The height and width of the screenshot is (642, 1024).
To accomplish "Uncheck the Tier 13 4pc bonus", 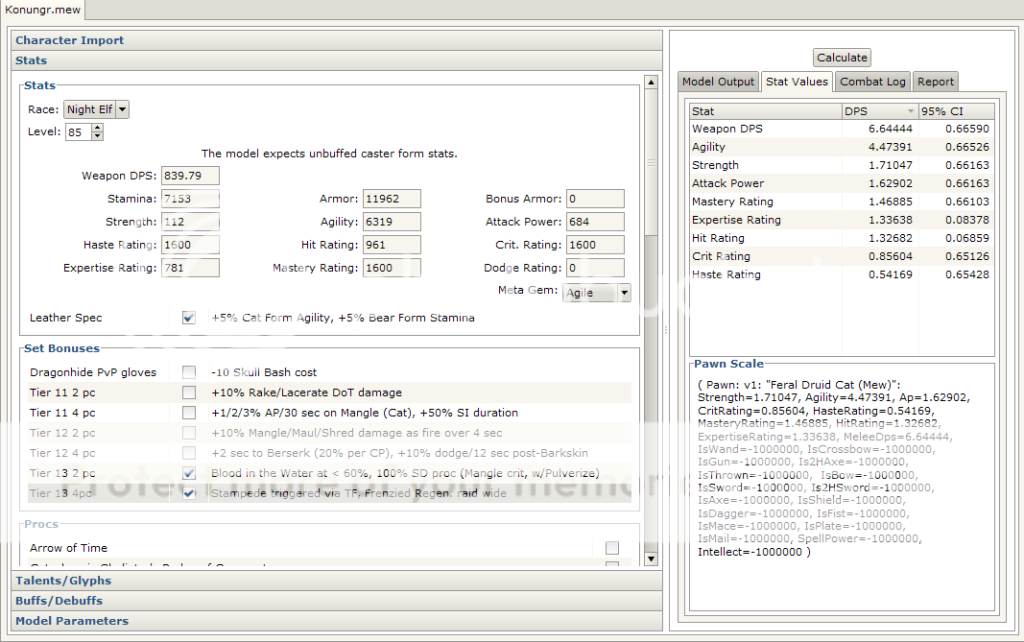I will point(189,493).
